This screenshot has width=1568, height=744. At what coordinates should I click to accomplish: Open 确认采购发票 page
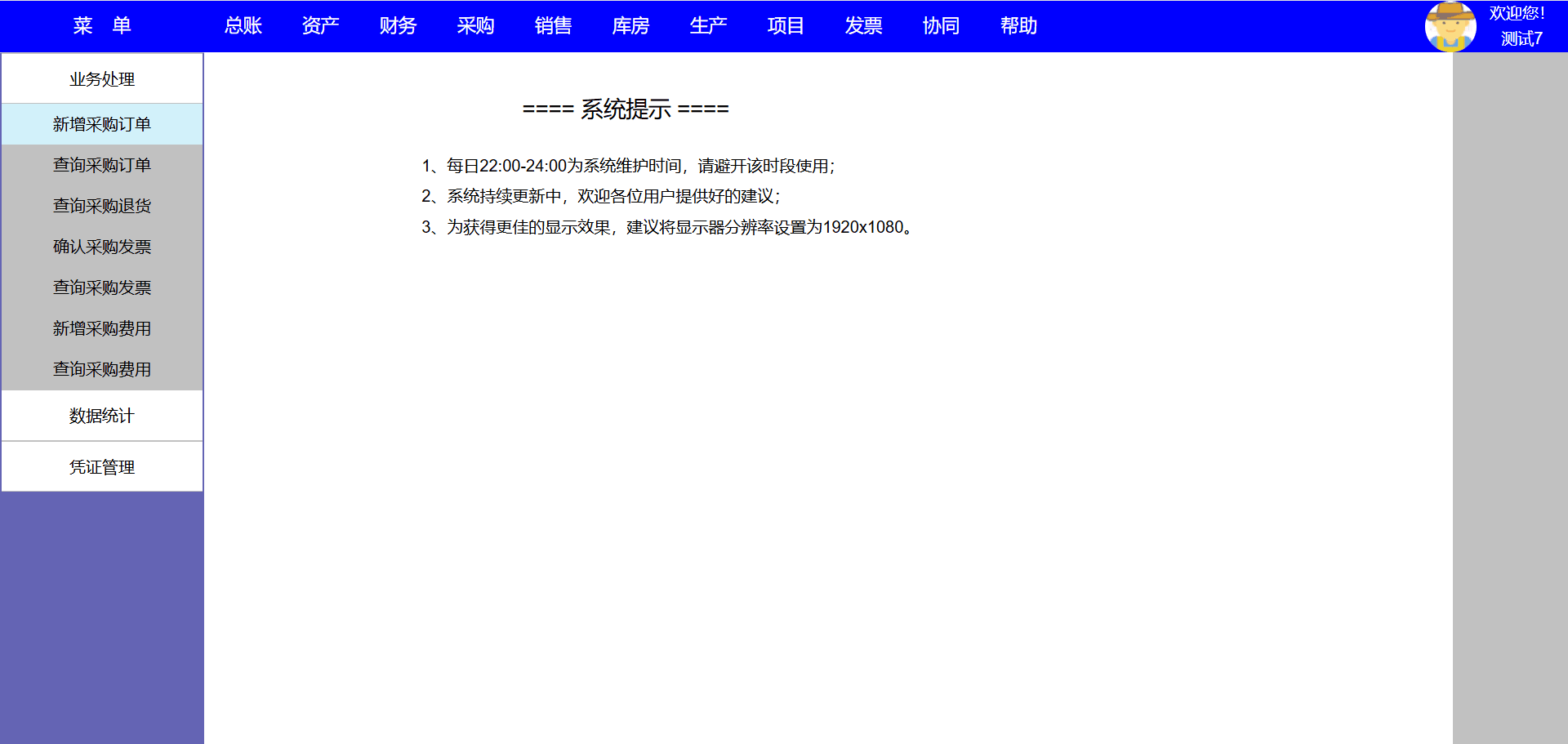(x=102, y=247)
